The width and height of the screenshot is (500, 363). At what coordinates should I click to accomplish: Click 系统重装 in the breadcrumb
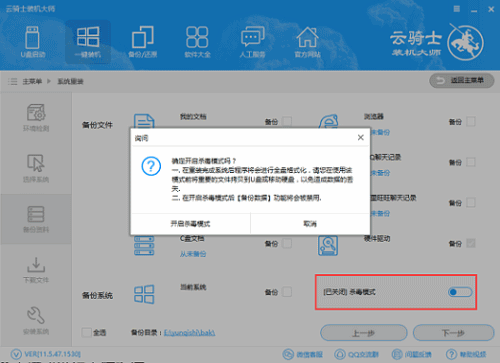tap(70, 81)
